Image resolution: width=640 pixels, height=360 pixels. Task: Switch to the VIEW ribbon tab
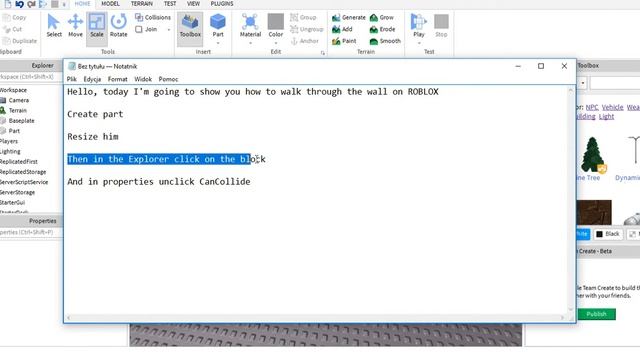pos(193,4)
